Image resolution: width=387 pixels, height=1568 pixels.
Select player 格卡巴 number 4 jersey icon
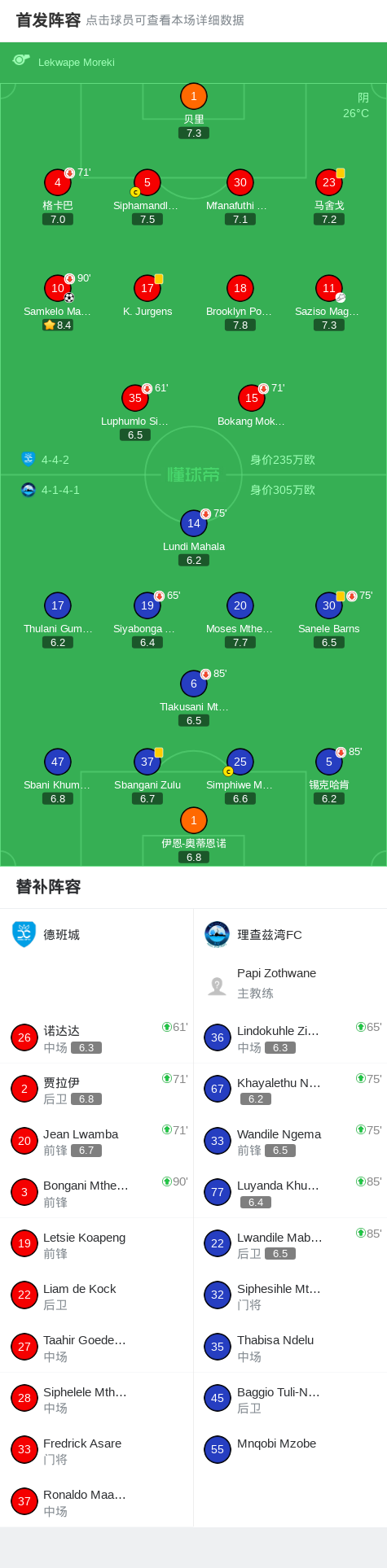pos(58,182)
